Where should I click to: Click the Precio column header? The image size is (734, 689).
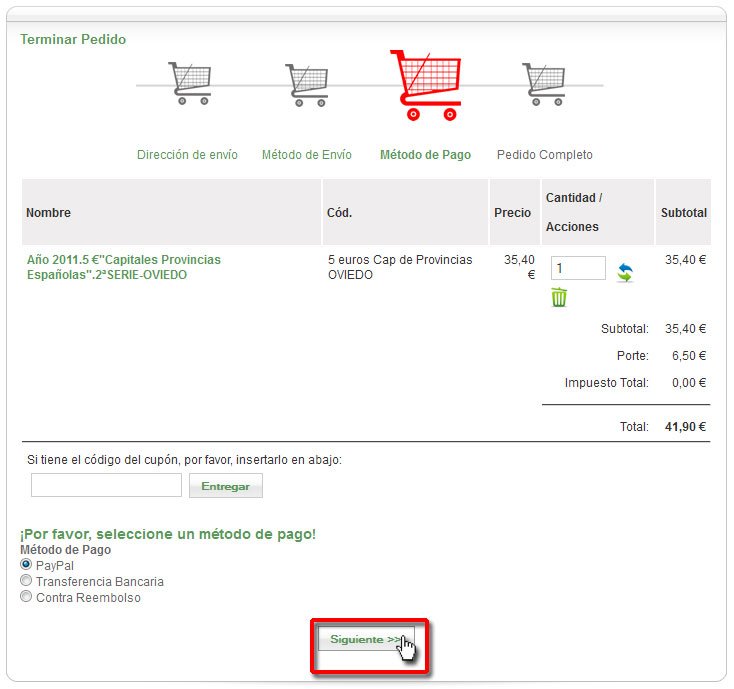click(x=512, y=213)
